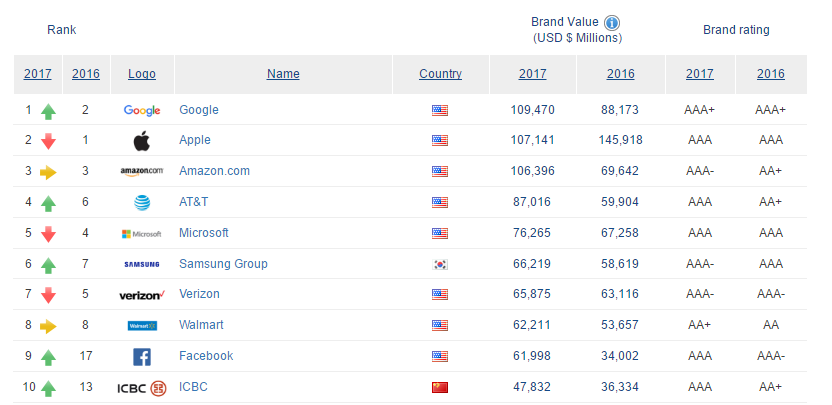Sort by 2017 Brand Value header
The width and height of the screenshot is (832, 405).
click(533, 74)
